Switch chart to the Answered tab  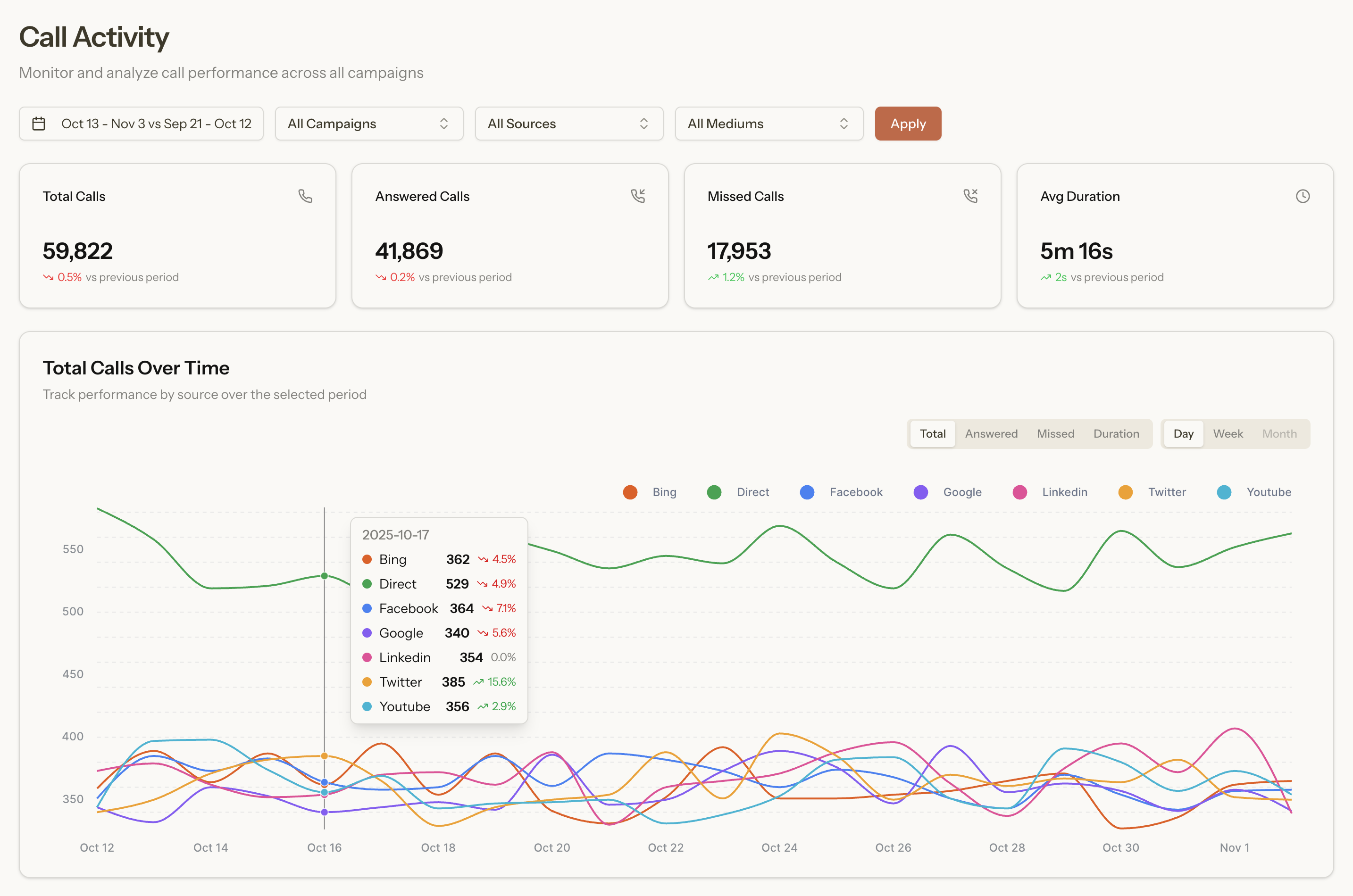[x=991, y=434]
